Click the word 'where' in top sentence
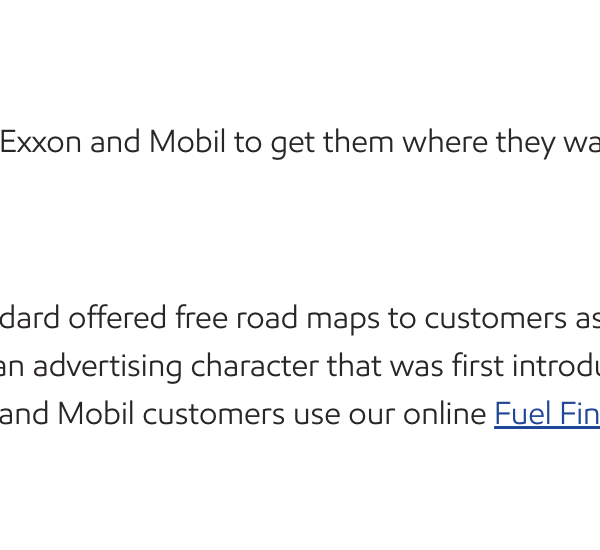600x550 pixels. tap(445, 142)
